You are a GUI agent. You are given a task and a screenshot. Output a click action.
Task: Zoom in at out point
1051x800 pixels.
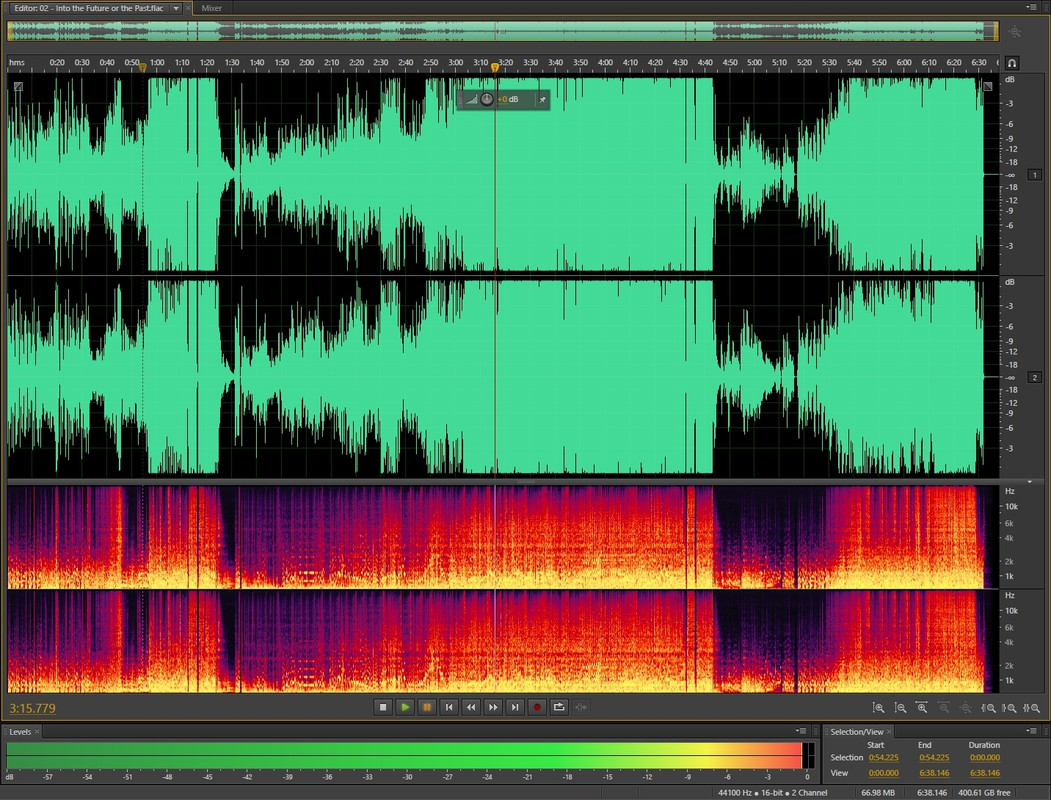click(x=1009, y=708)
